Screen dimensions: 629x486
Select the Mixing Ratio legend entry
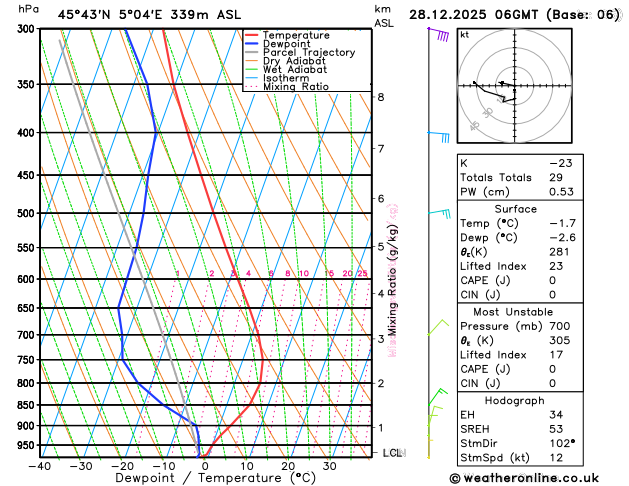(x=287, y=87)
